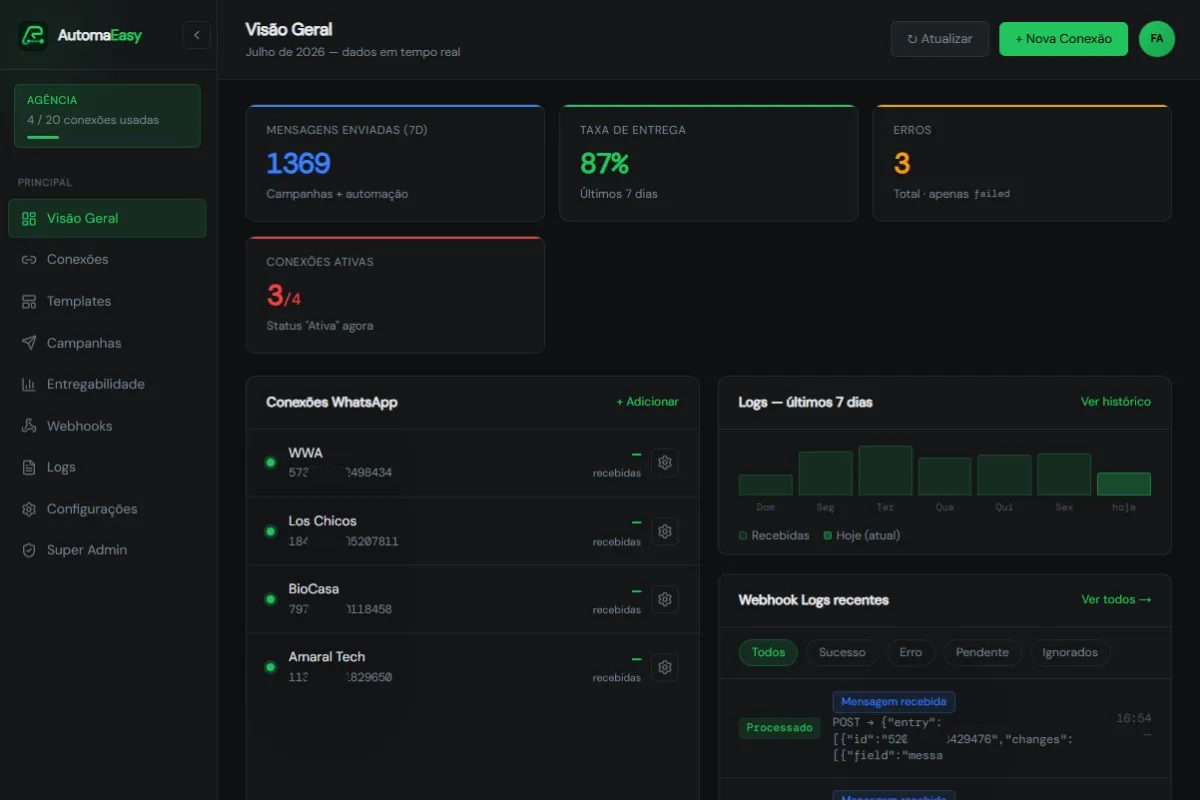Click the Hoje (atual) legend swatch
1200x800 pixels.
click(x=827, y=536)
